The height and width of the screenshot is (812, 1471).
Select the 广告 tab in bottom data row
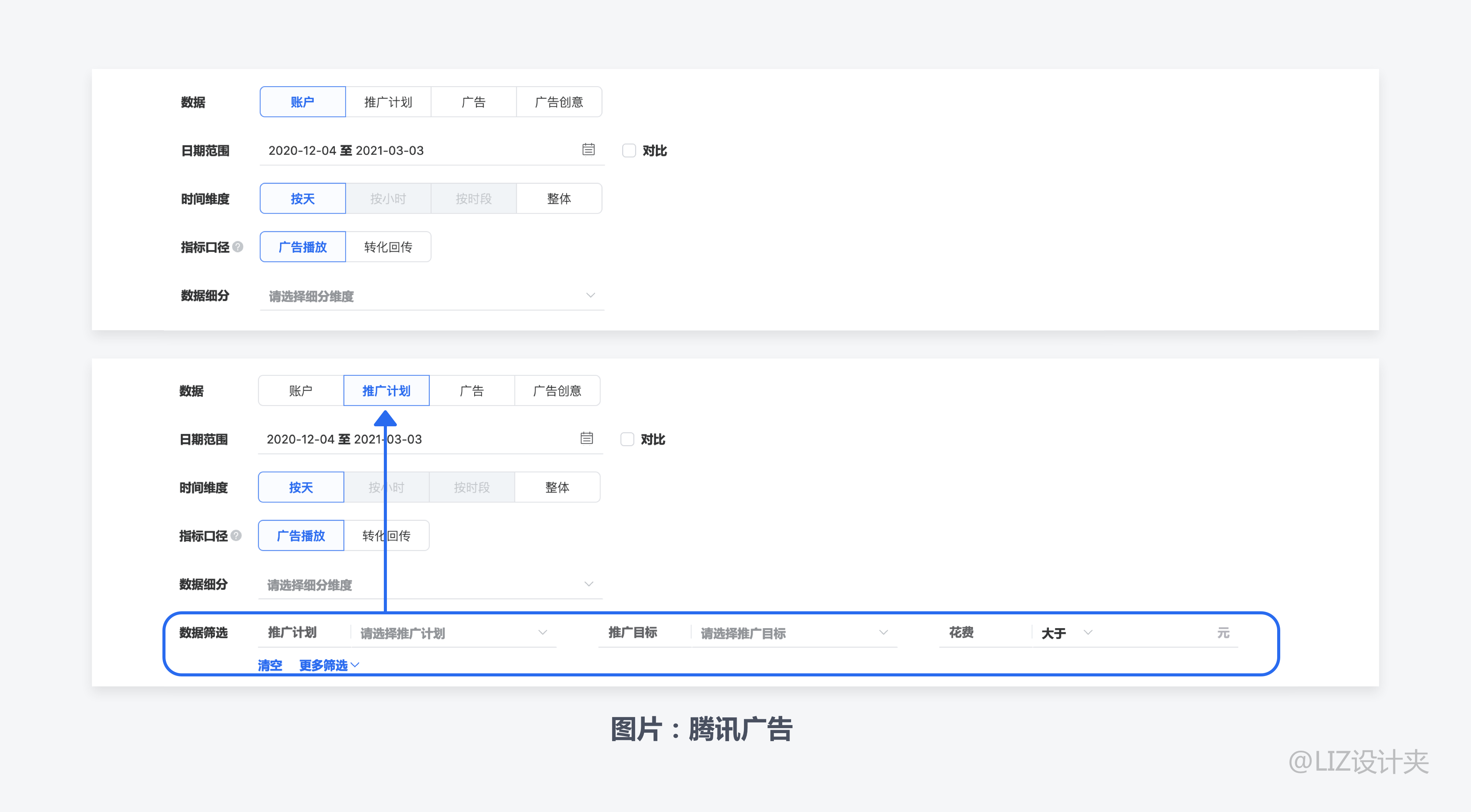click(472, 391)
